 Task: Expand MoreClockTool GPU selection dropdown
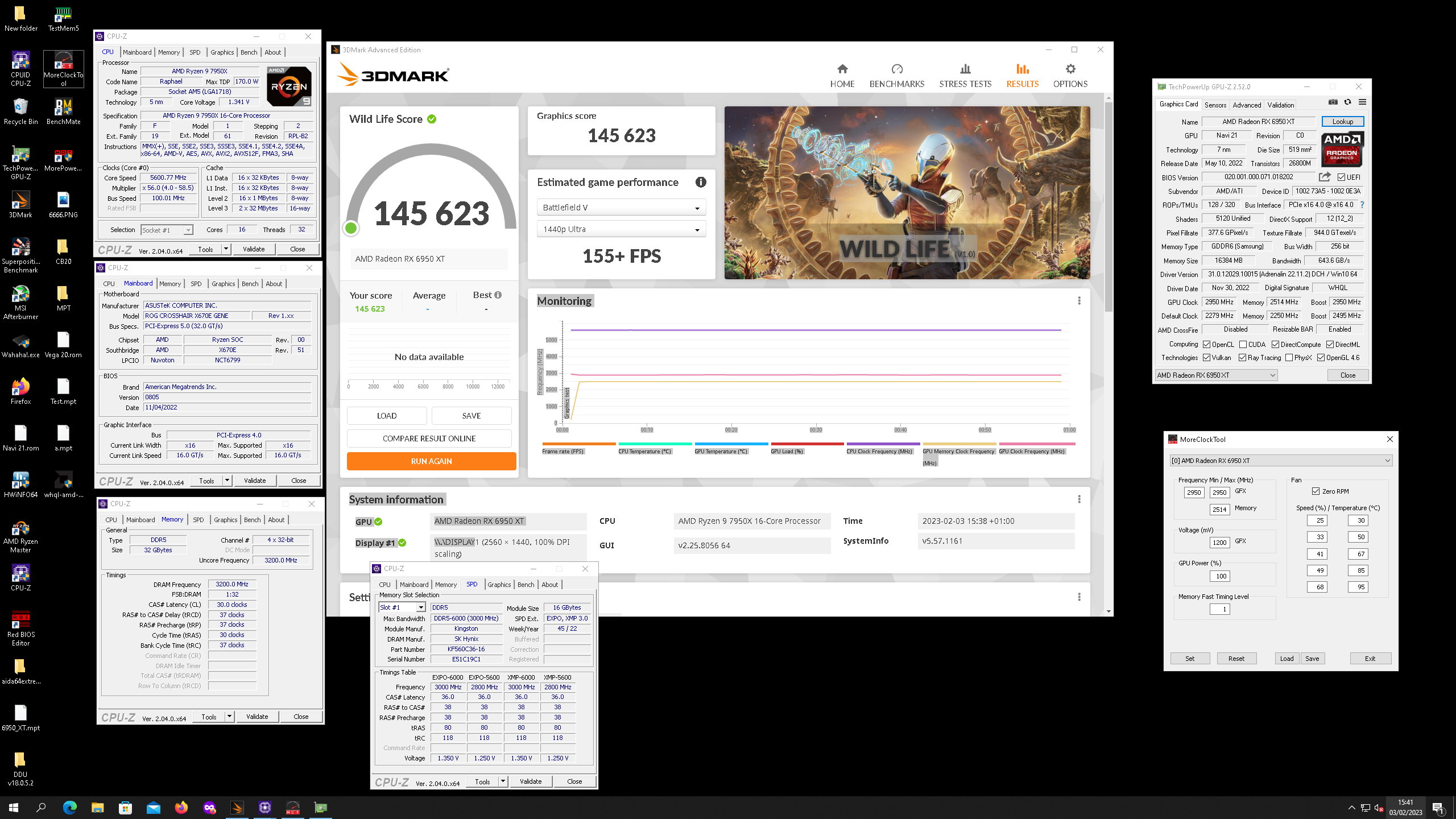click(1281, 461)
